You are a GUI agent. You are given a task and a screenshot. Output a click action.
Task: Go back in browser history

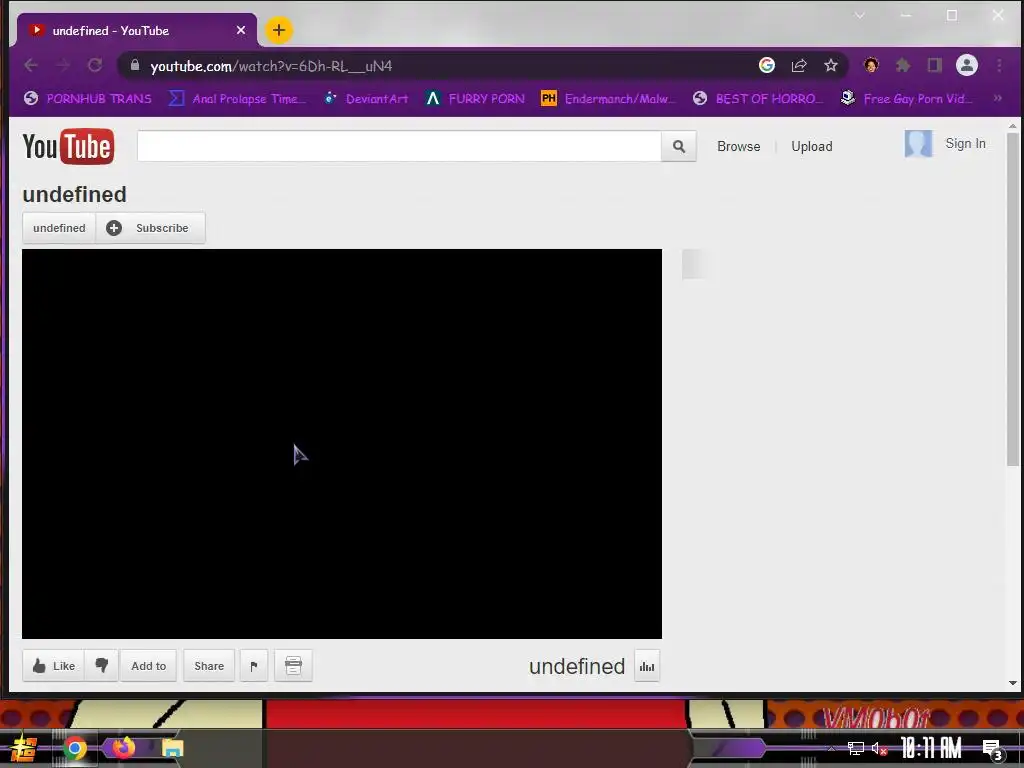pos(31,65)
